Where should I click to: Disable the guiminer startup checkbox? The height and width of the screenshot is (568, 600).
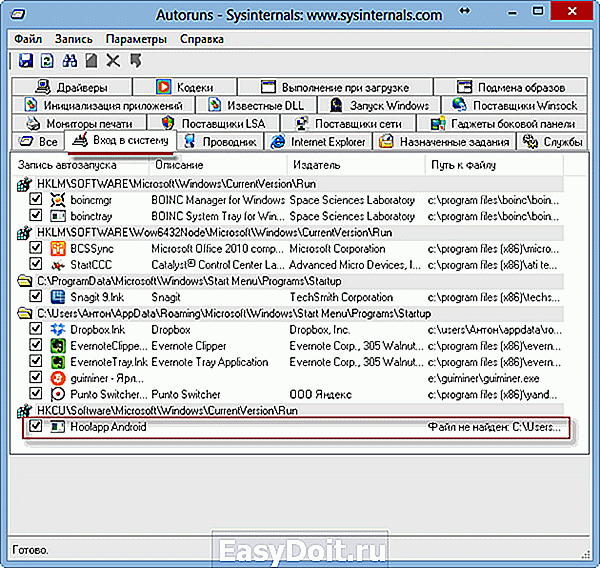36,377
